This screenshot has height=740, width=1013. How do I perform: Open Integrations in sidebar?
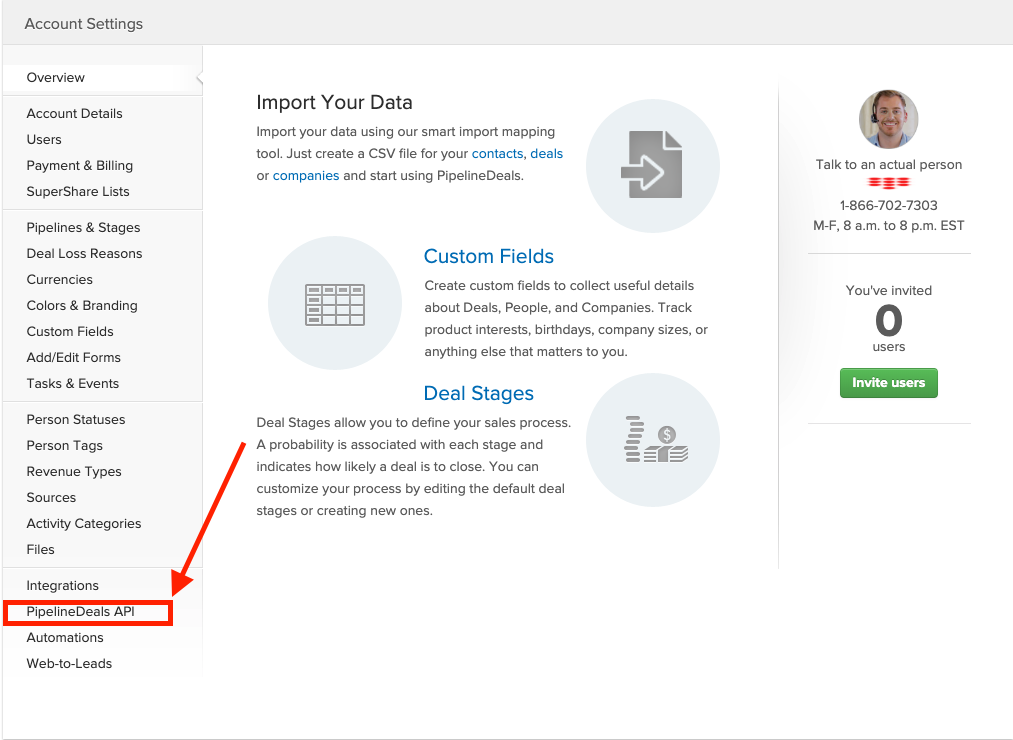coord(63,586)
